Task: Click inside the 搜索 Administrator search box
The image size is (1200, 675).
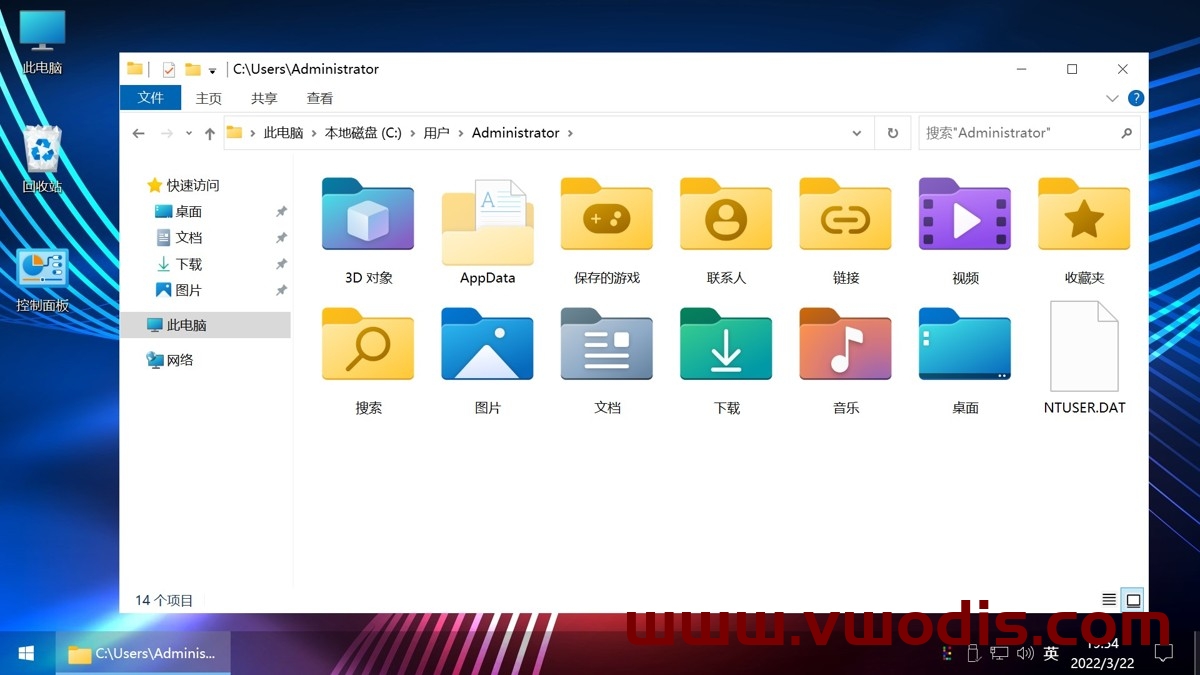Action: tap(1010, 132)
